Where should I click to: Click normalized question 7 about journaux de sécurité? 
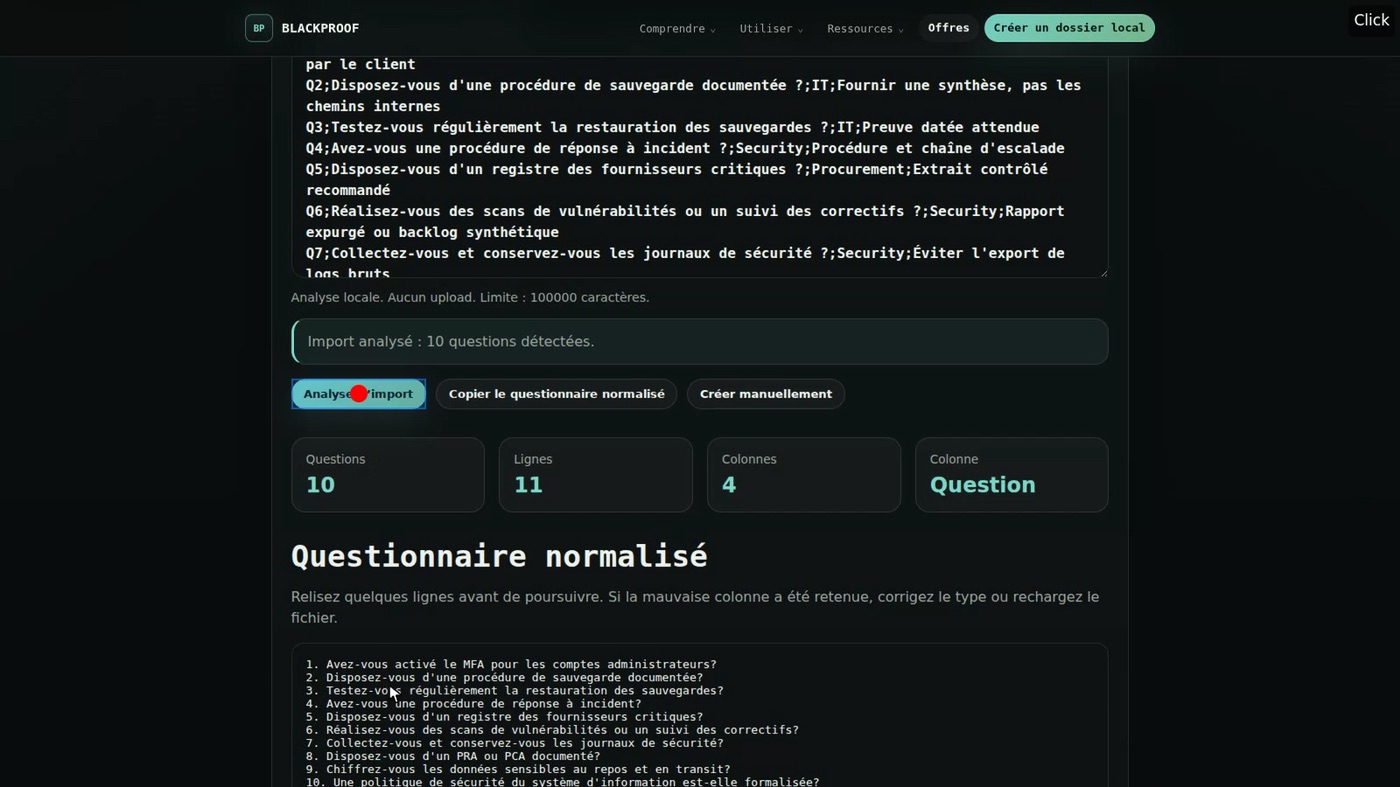coord(514,743)
